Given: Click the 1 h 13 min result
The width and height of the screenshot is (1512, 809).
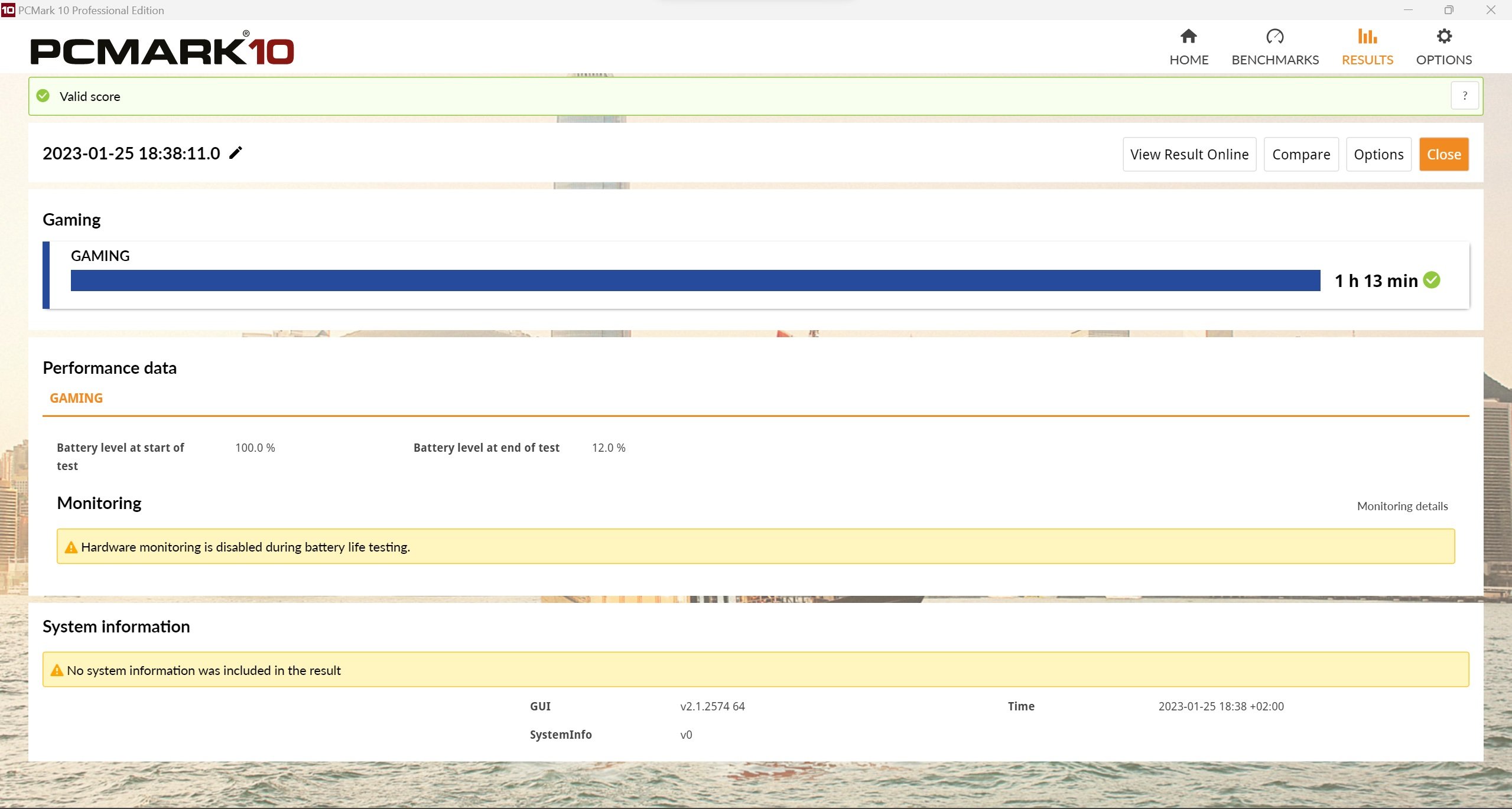Looking at the screenshot, I should click(x=1376, y=280).
